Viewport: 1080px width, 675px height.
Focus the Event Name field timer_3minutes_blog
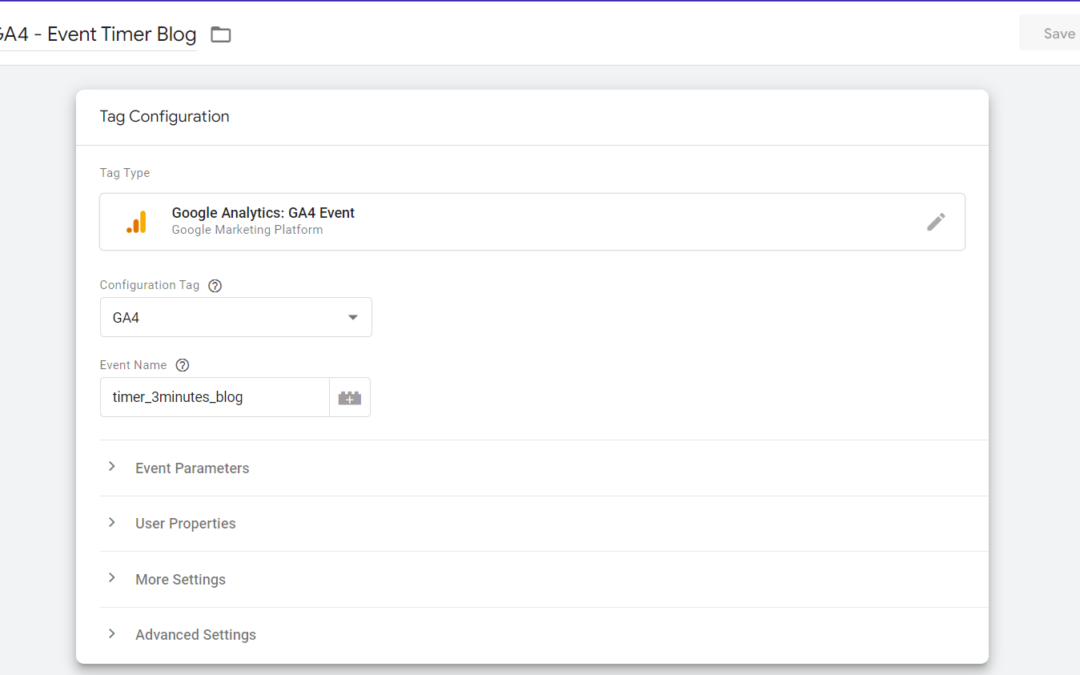(x=214, y=398)
